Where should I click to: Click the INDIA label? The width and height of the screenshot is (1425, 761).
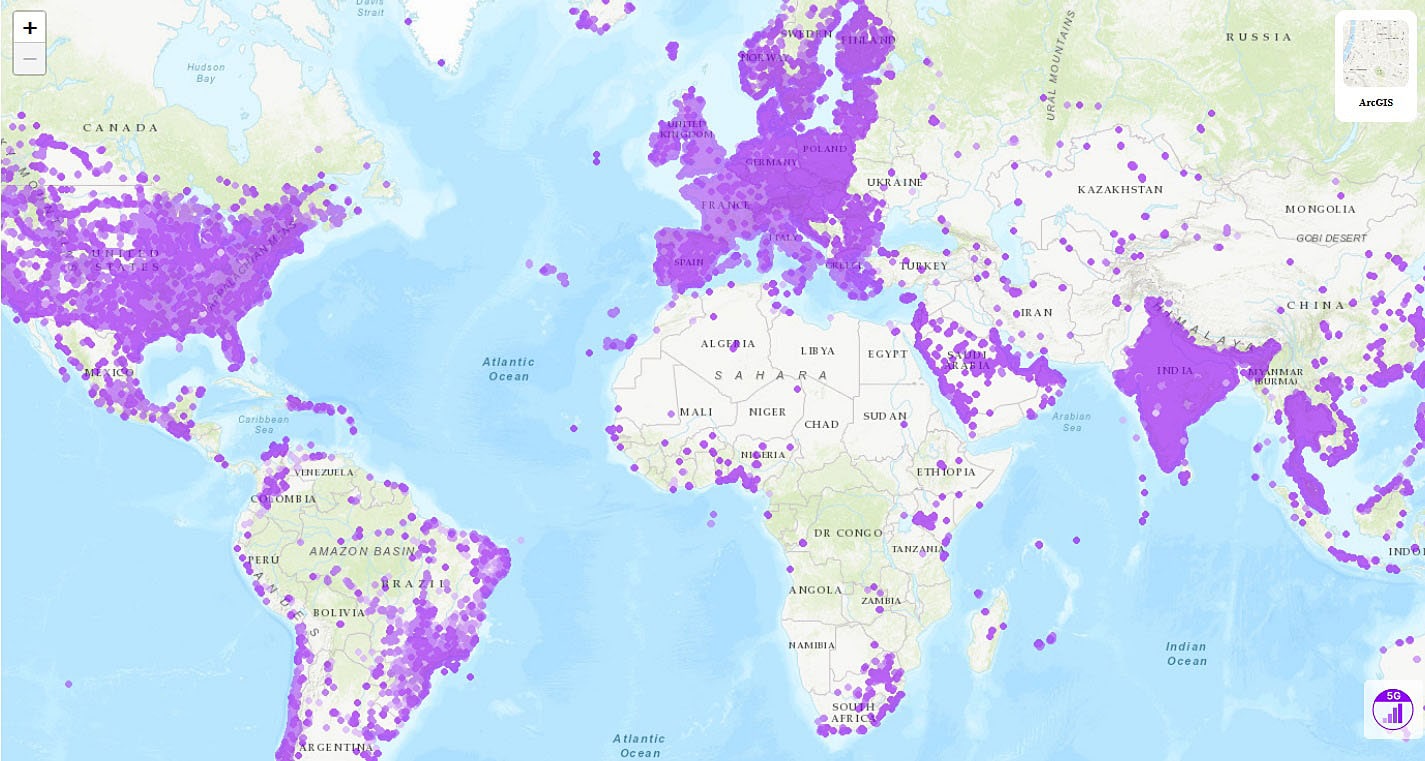(x=1174, y=371)
